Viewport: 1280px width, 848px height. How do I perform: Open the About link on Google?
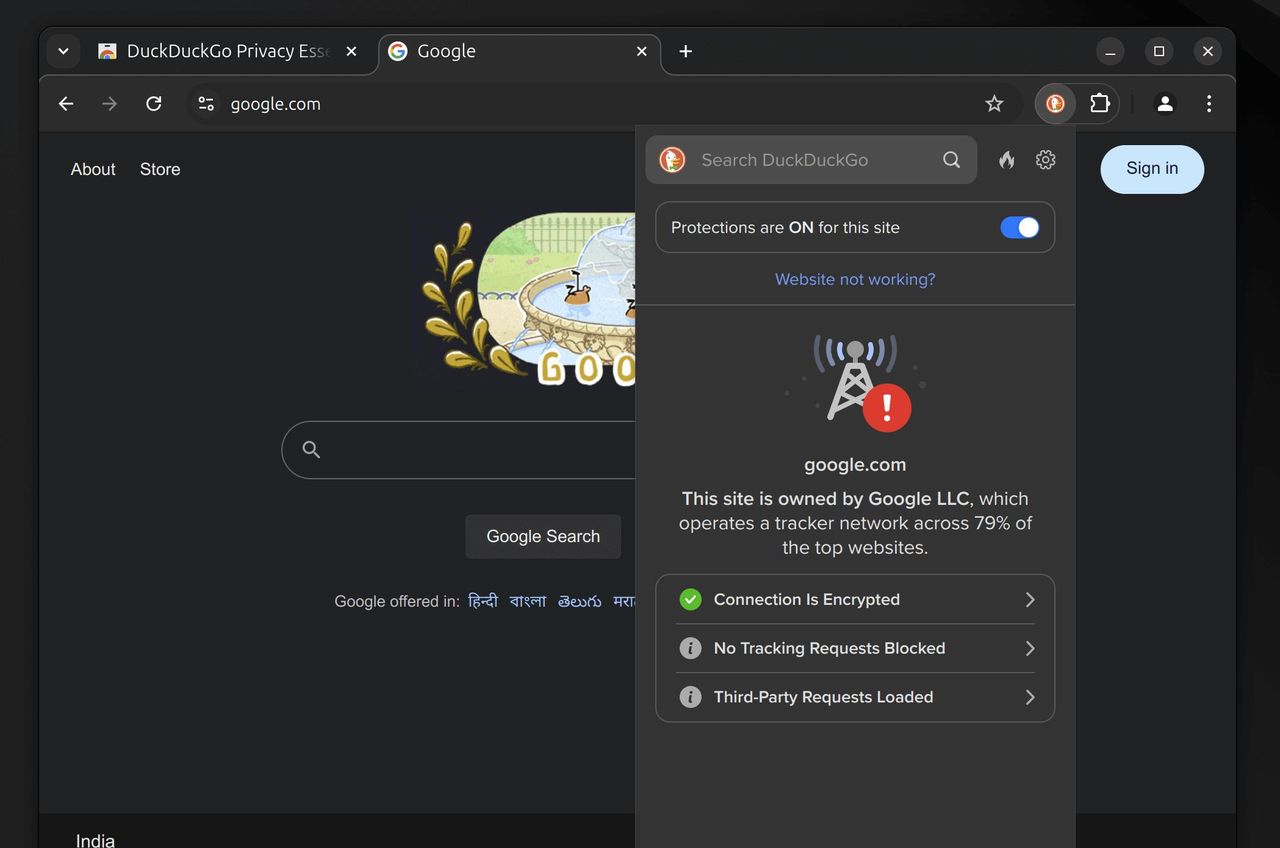93,169
